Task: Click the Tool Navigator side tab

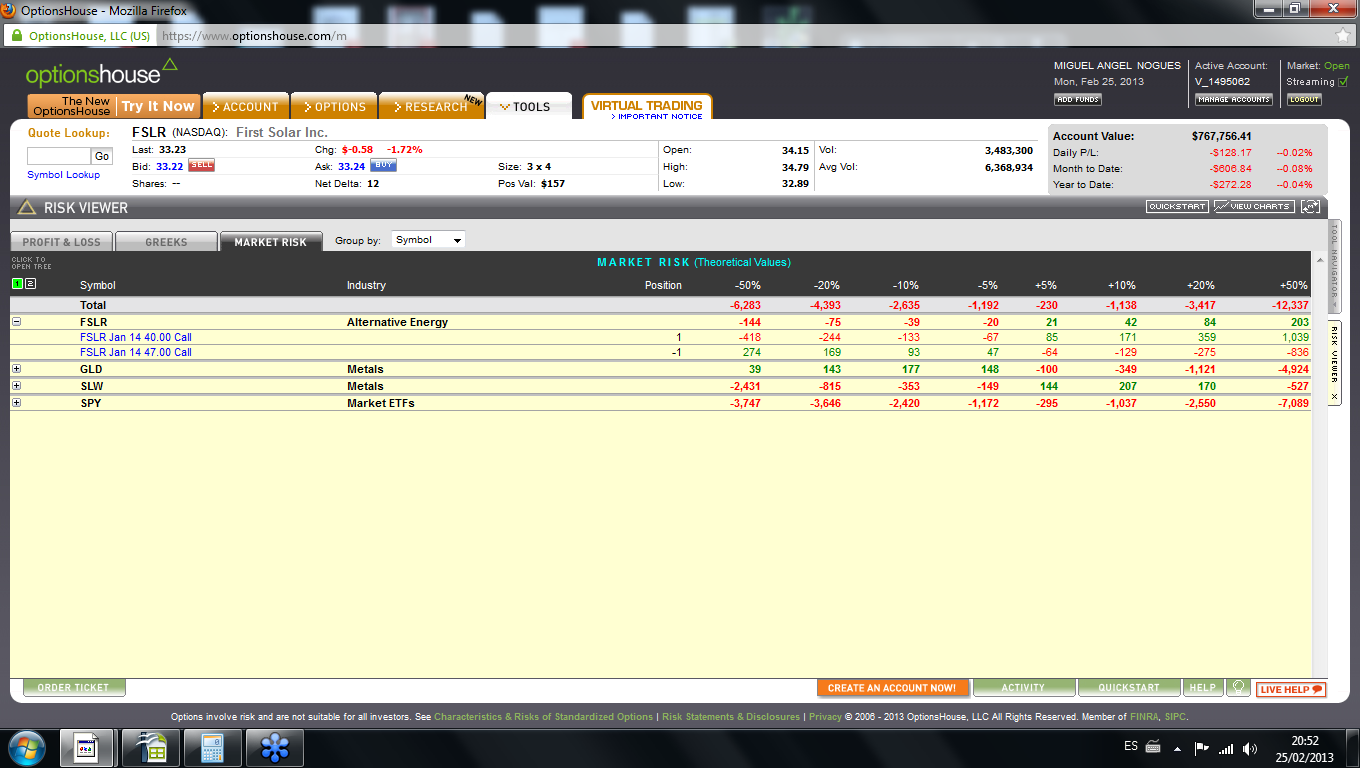Action: coord(1334,267)
